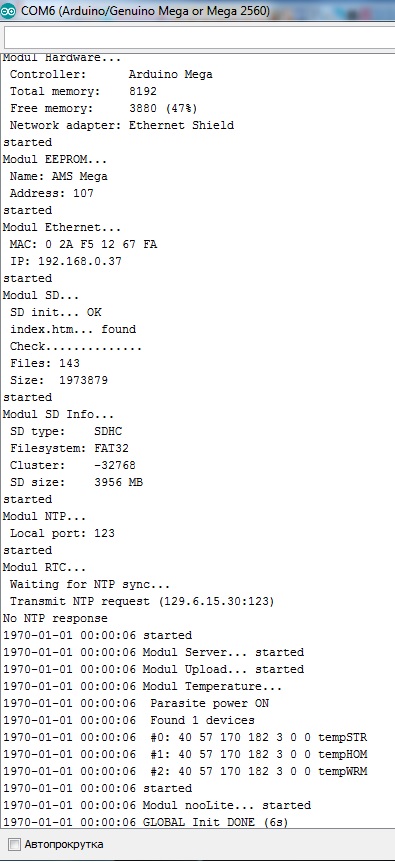Focus the serial send input field

[x=199, y=37]
